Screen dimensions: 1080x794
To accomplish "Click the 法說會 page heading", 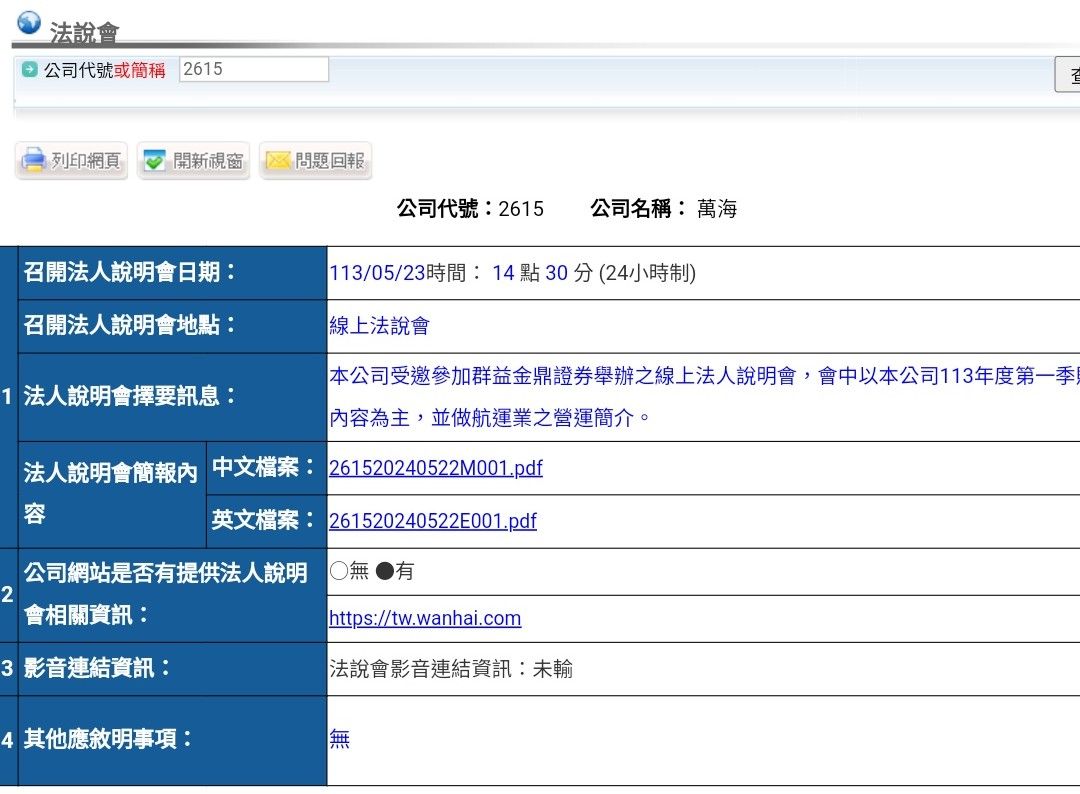I will pyautogui.click(x=84, y=33).
